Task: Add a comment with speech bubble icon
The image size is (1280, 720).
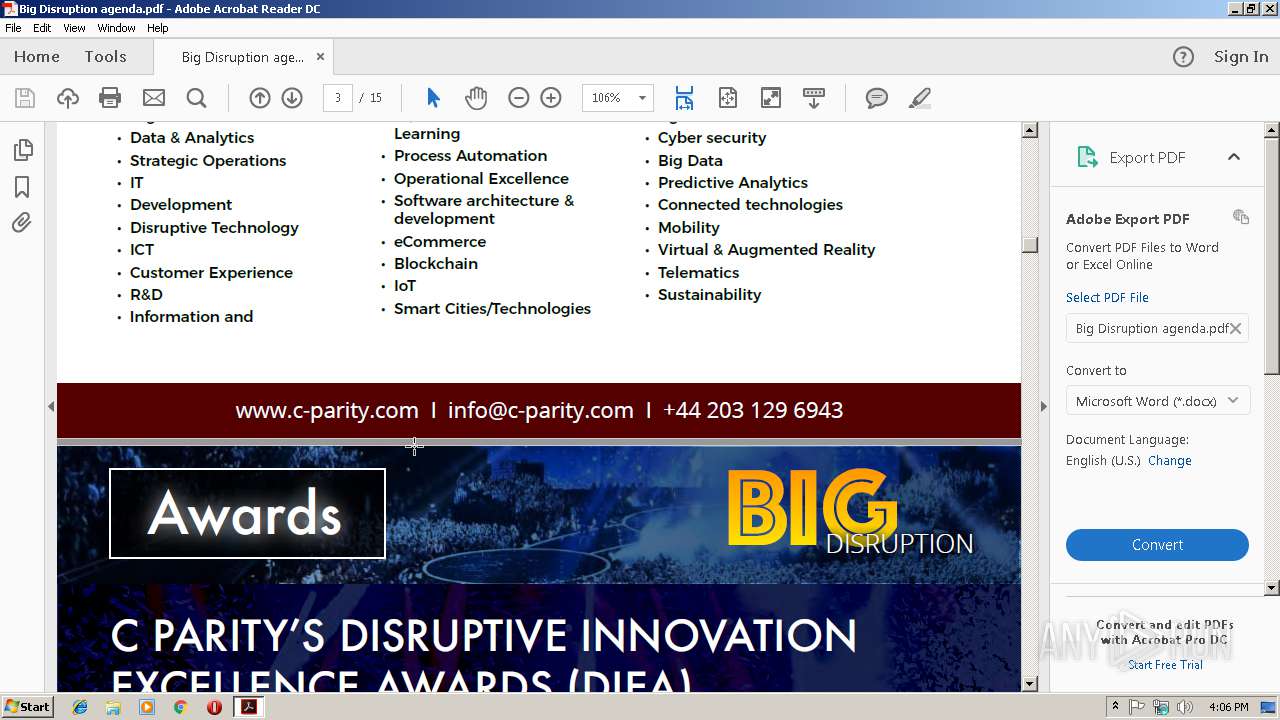Action: coord(877,98)
